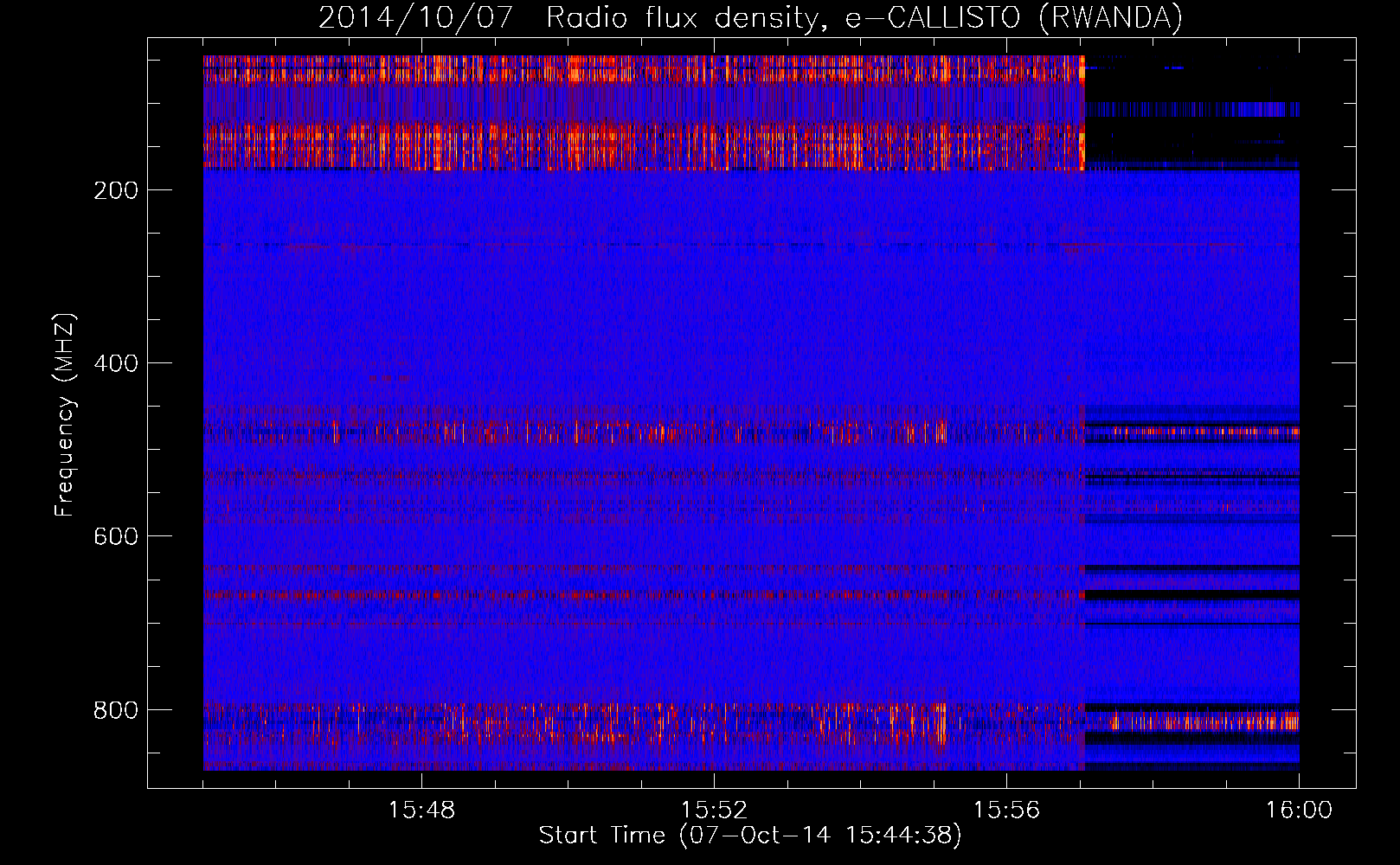
Task: Click the 15:48 time tick label
Action: pos(421,811)
